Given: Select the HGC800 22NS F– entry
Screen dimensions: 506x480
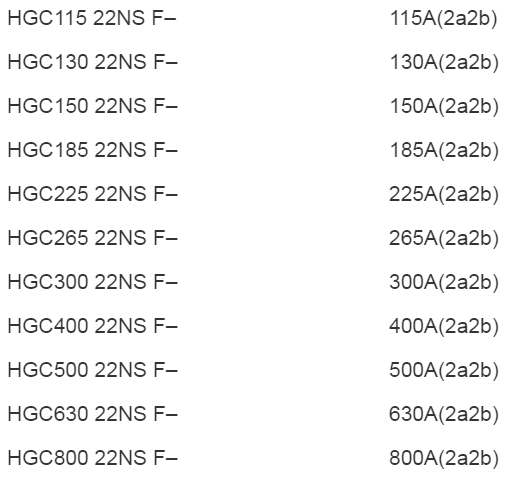Looking at the screenshot, I should pyautogui.click(x=92, y=458).
